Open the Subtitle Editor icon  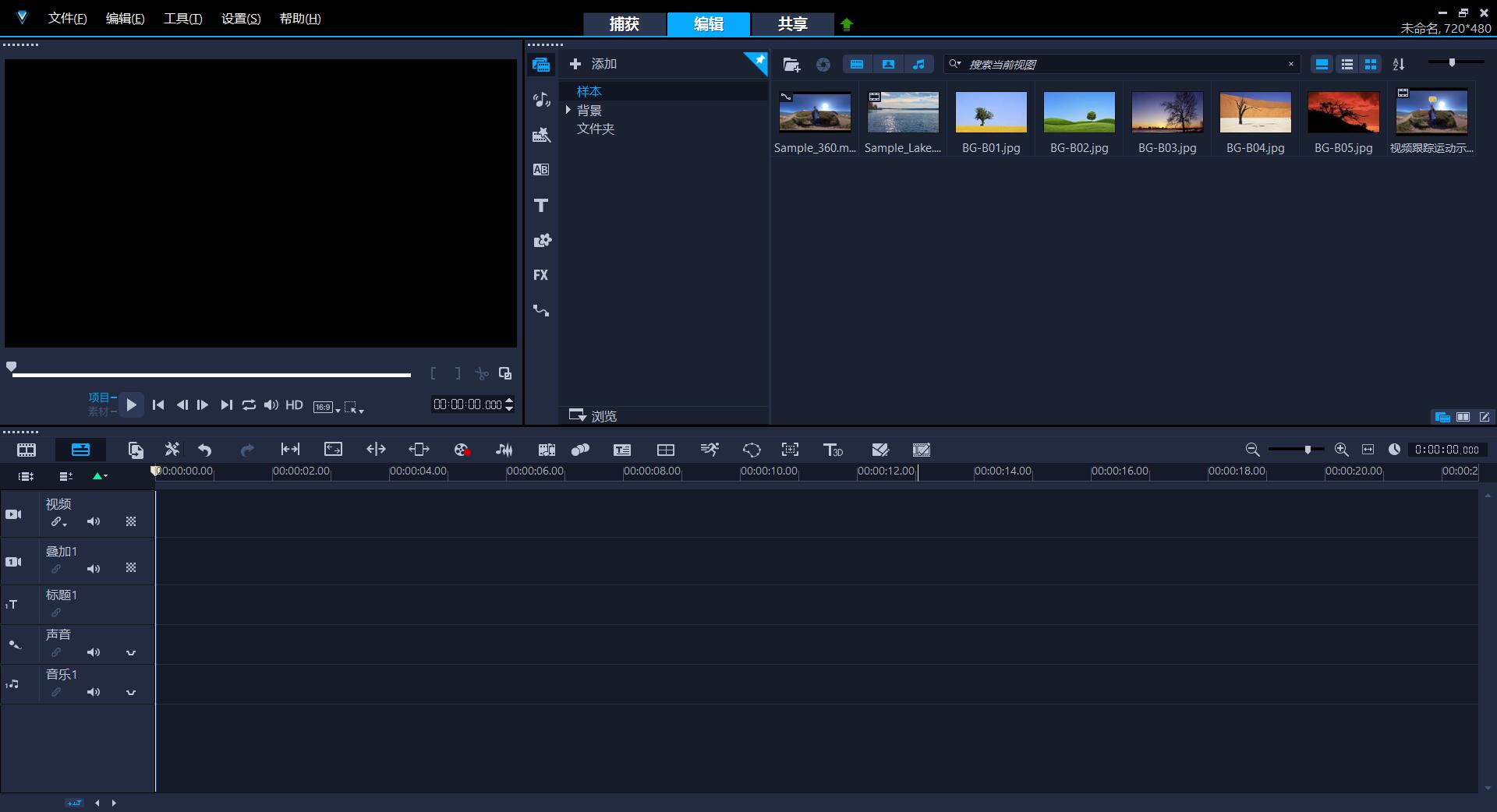pyautogui.click(x=622, y=450)
